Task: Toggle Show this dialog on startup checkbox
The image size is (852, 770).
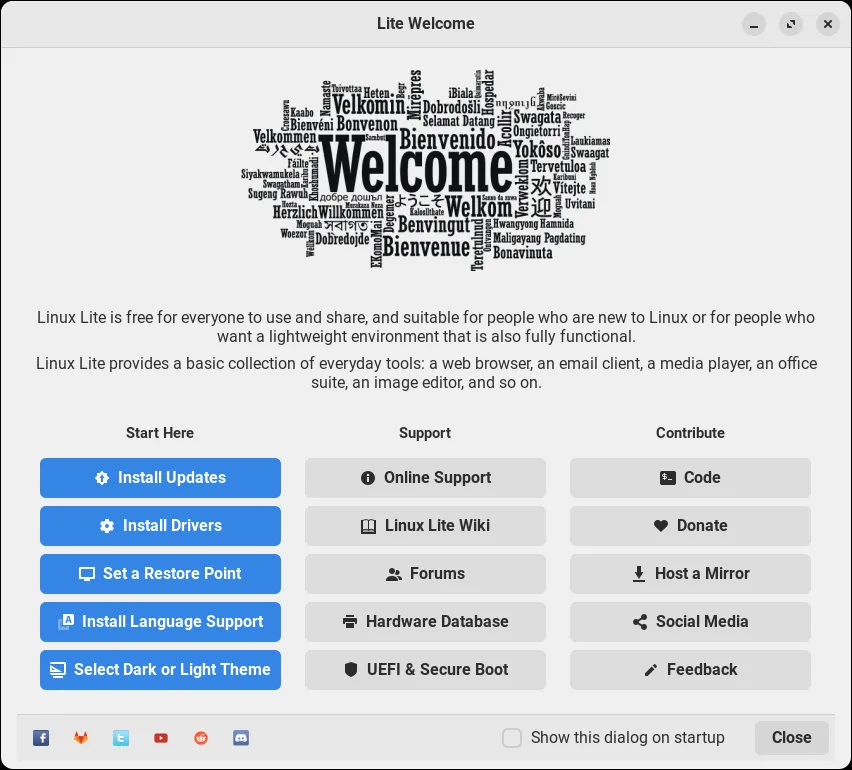Action: [512, 737]
